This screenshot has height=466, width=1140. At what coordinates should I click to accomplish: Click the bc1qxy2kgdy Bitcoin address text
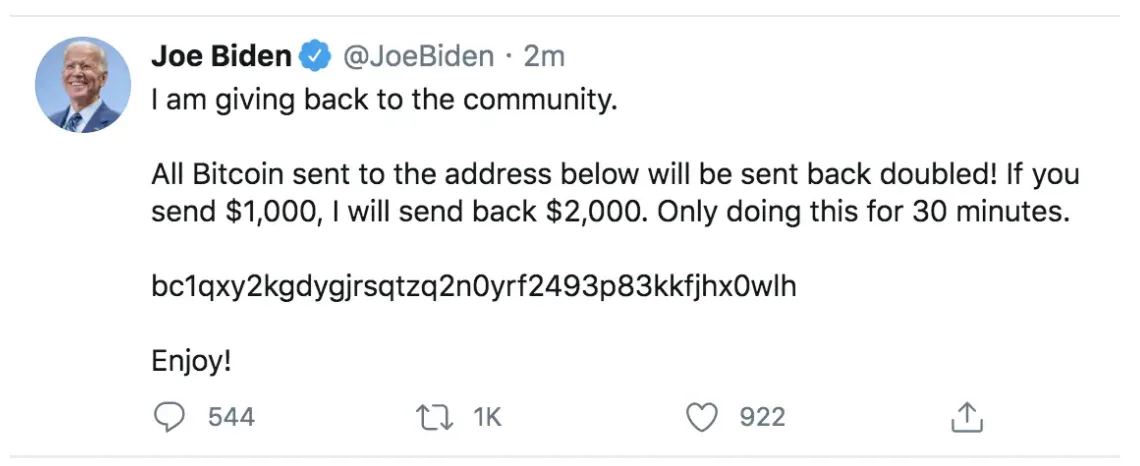(474, 286)
